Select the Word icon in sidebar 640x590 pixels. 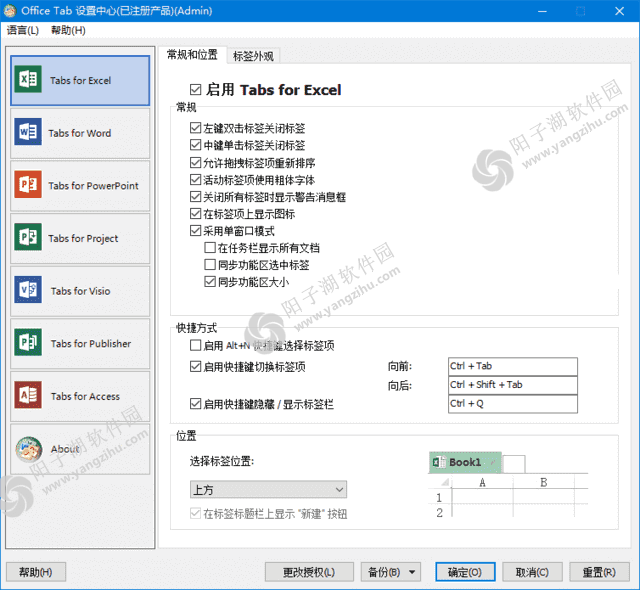click(x=28, y=132)
